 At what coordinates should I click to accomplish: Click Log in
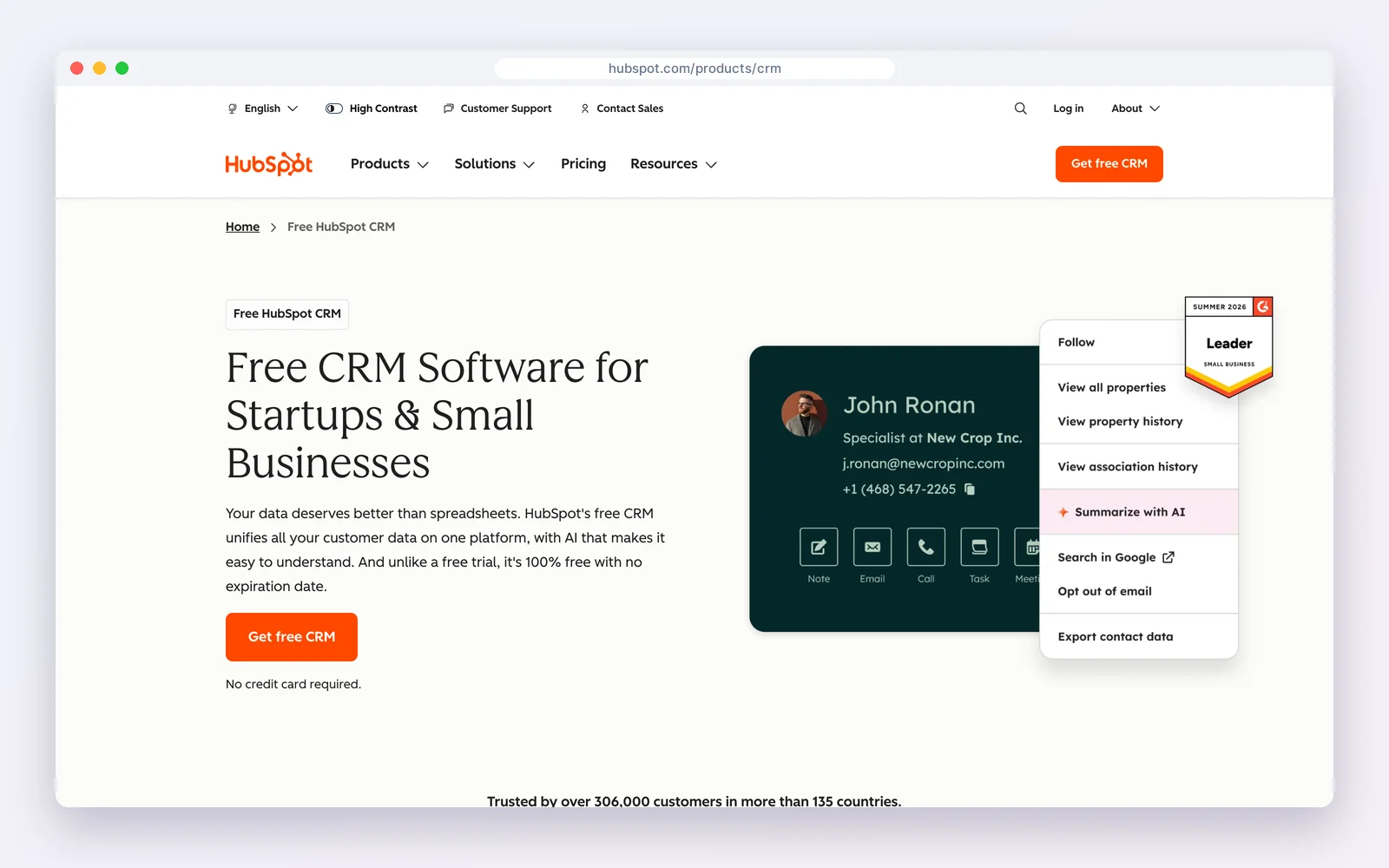point(1069,108)
